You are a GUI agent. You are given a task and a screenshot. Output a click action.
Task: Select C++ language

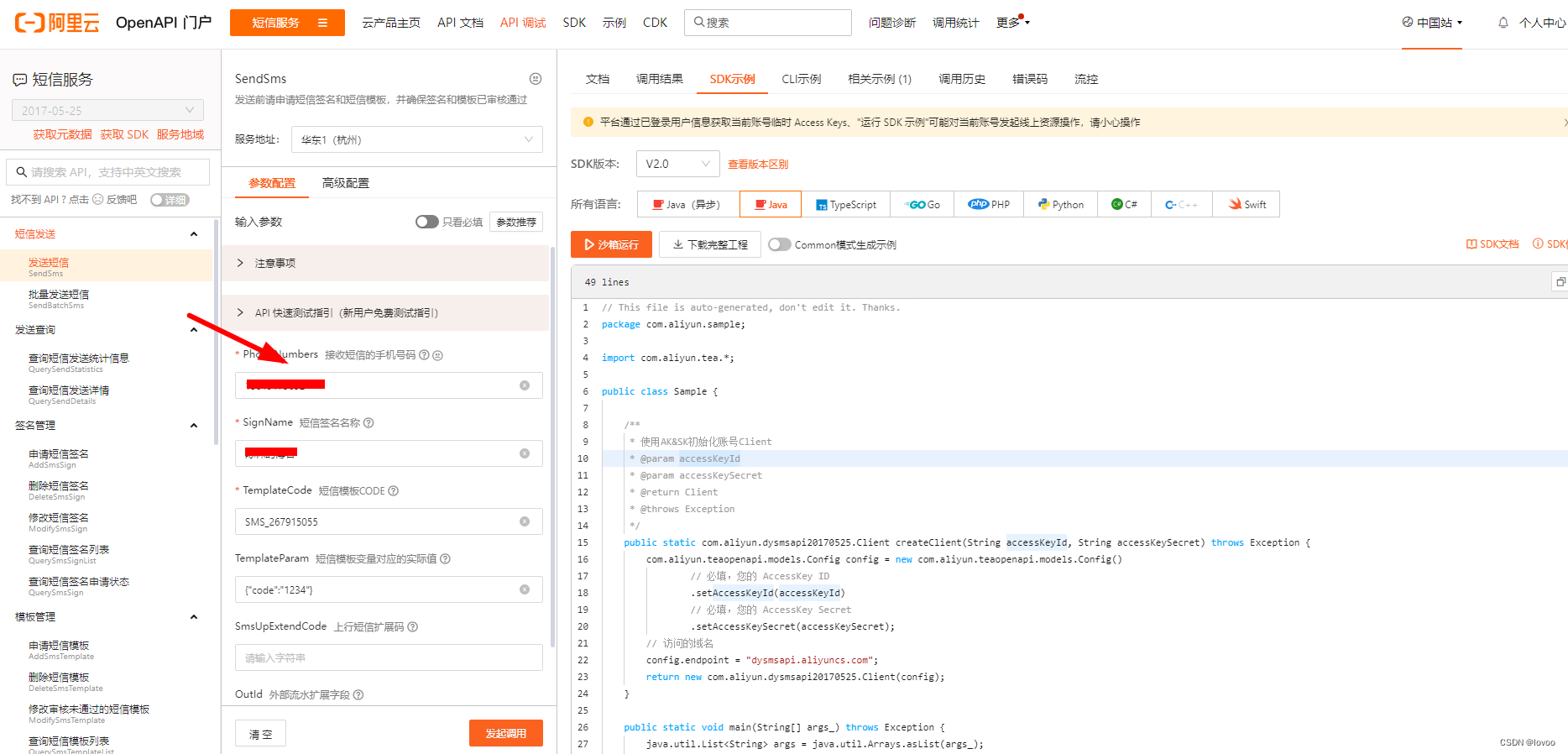coord(1181,204)
